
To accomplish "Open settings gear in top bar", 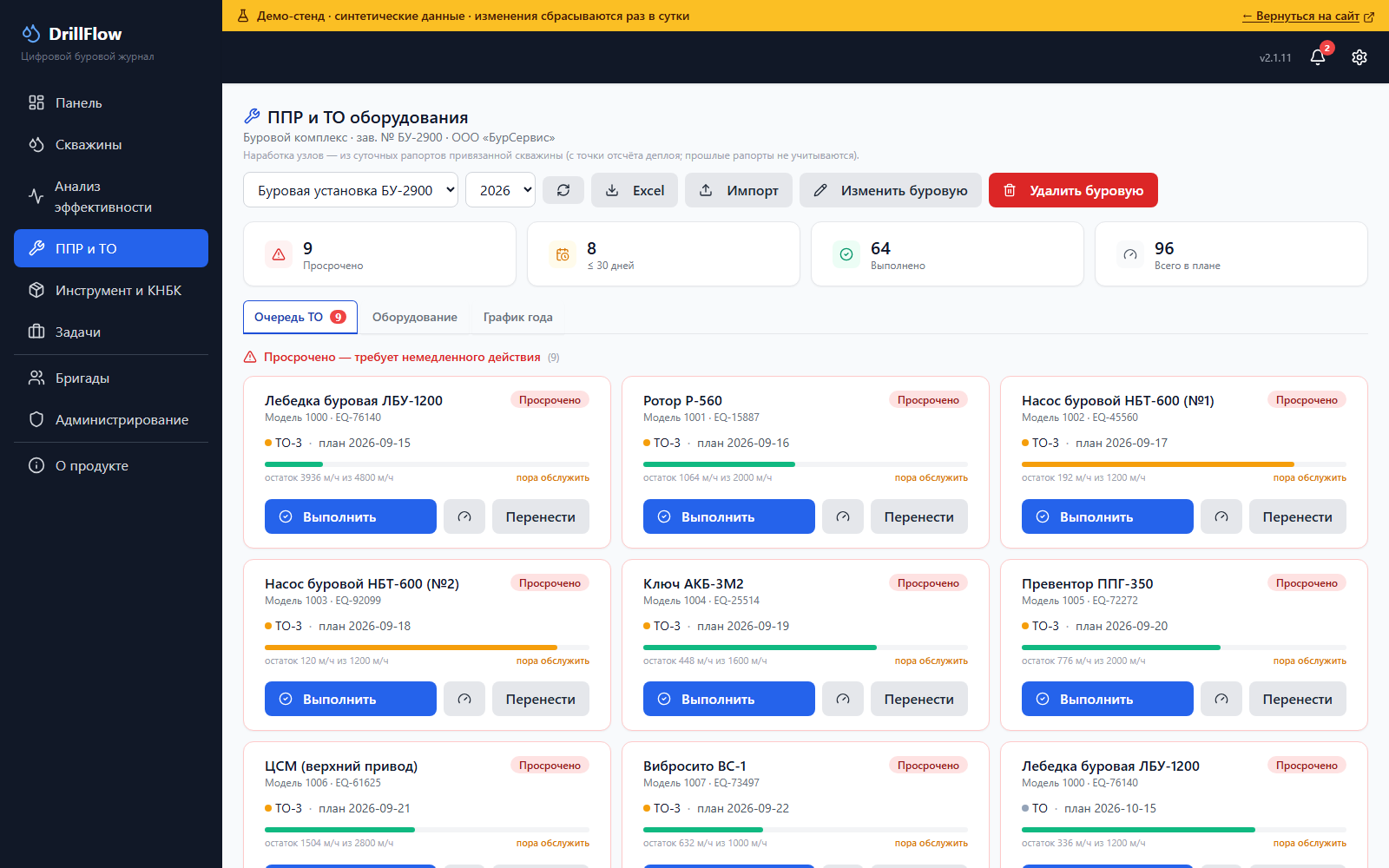I will (1359, 57).
